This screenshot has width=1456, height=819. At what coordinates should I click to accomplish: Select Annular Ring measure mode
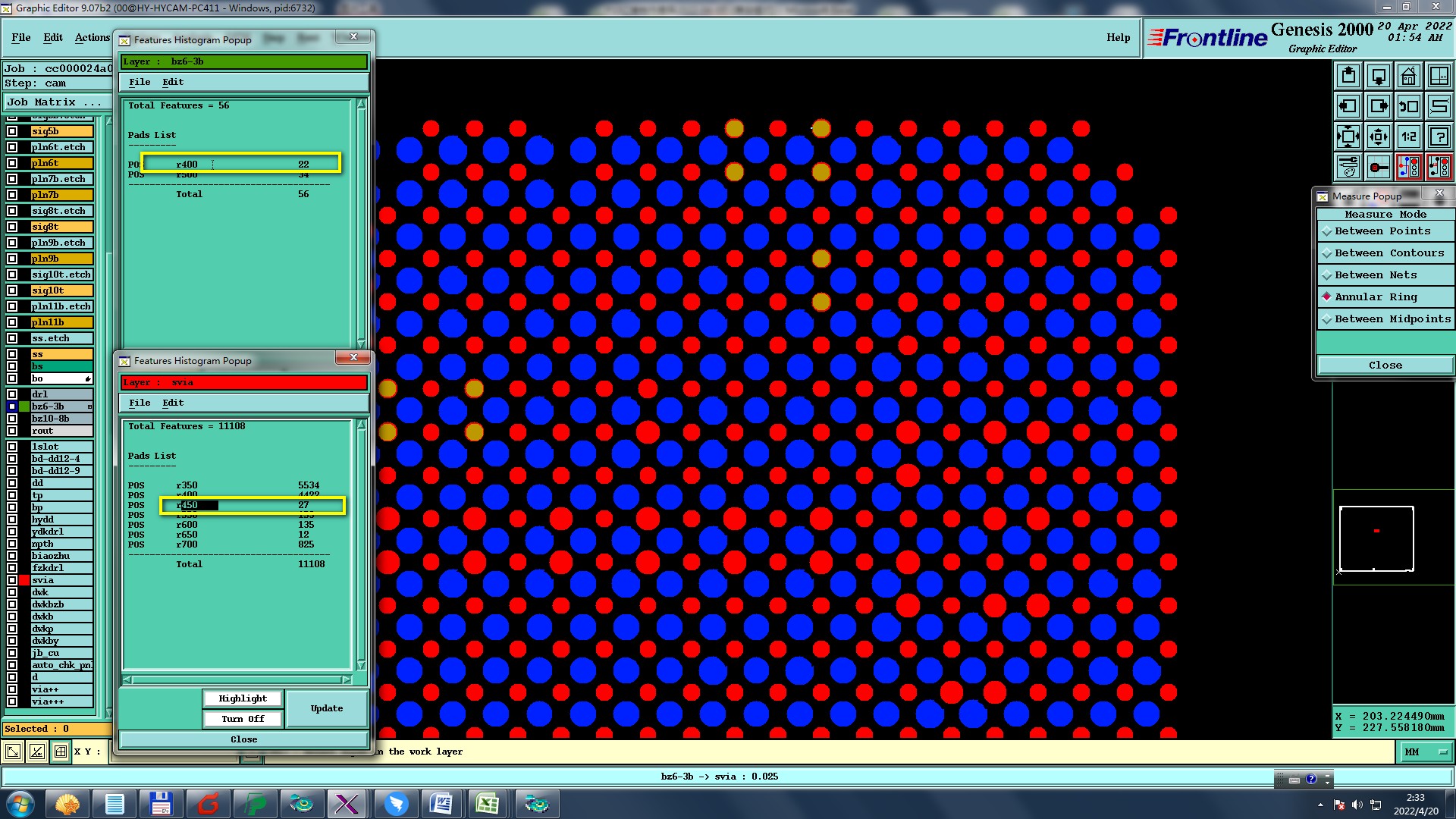(x=1385, y=297)
